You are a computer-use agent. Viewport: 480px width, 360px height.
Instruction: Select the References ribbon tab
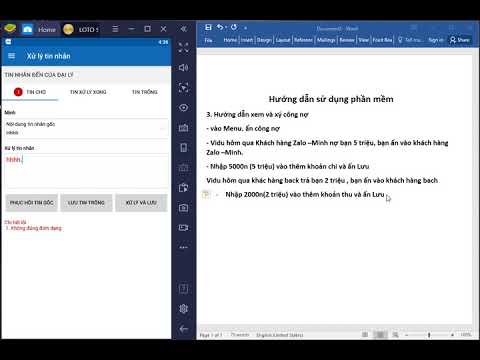pyautogui.click(x=303, y=40)
